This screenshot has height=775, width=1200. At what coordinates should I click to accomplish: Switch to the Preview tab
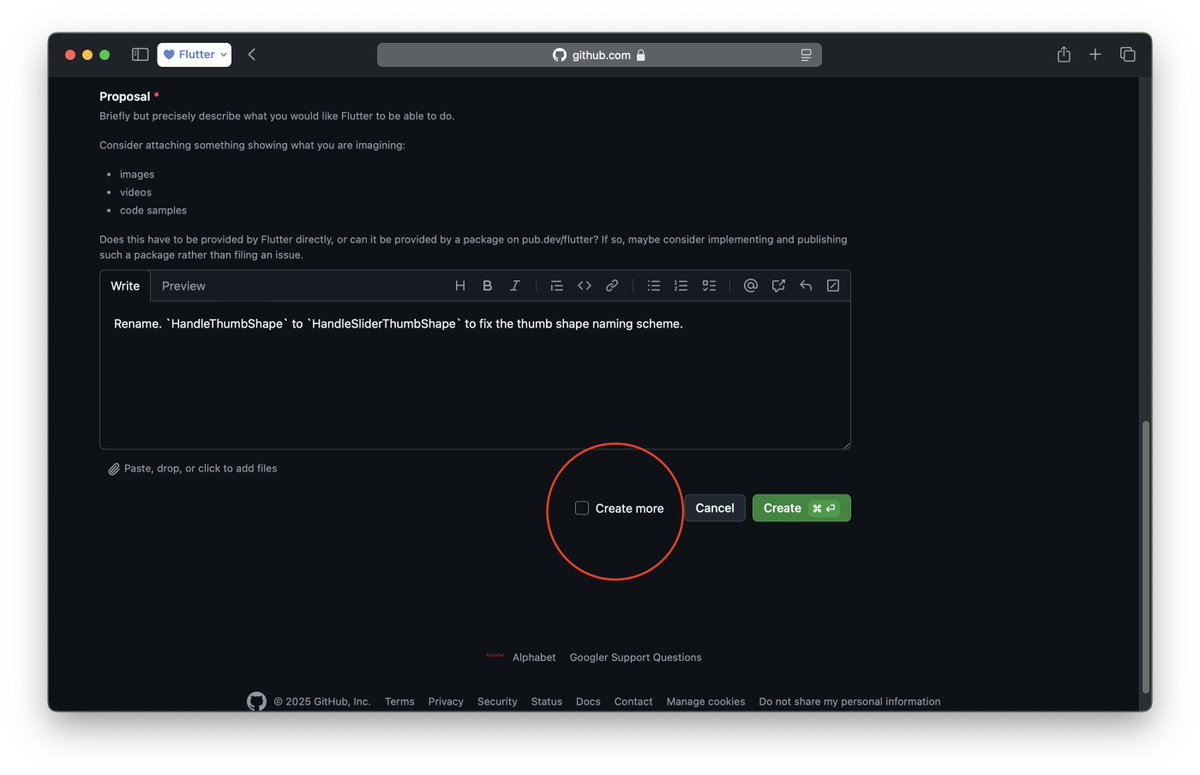[184, 286]
